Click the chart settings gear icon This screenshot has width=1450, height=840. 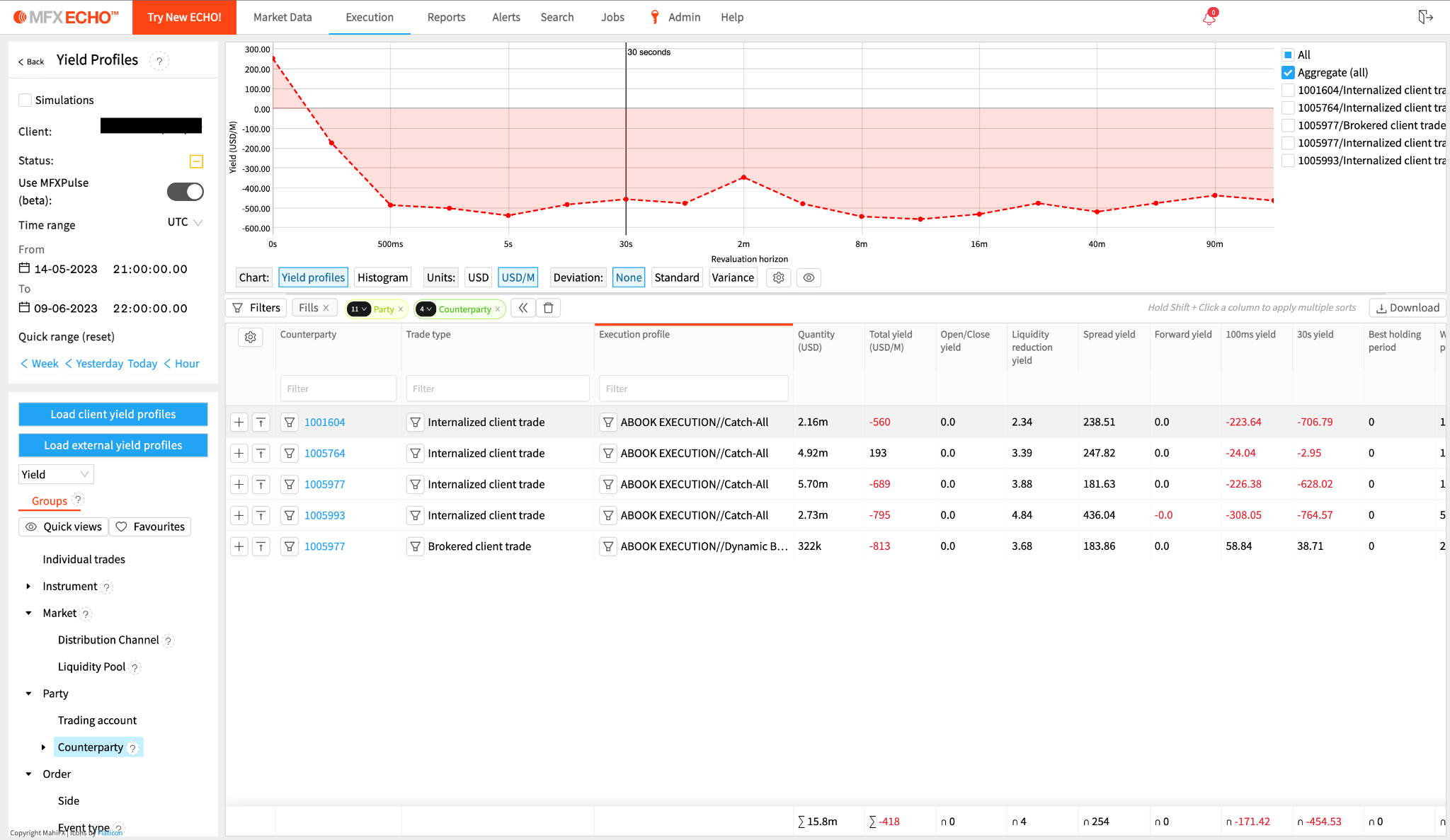(779, 277)
